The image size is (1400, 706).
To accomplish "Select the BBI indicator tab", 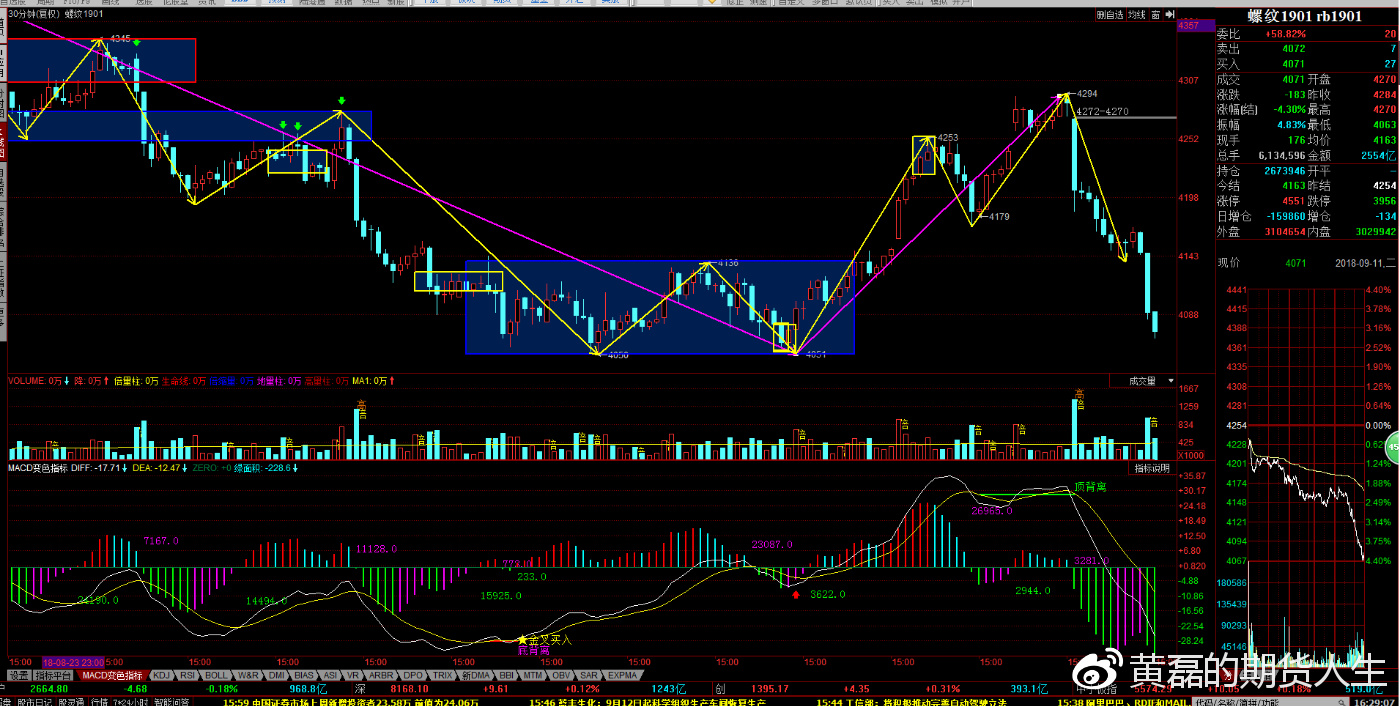I will 507,675.
